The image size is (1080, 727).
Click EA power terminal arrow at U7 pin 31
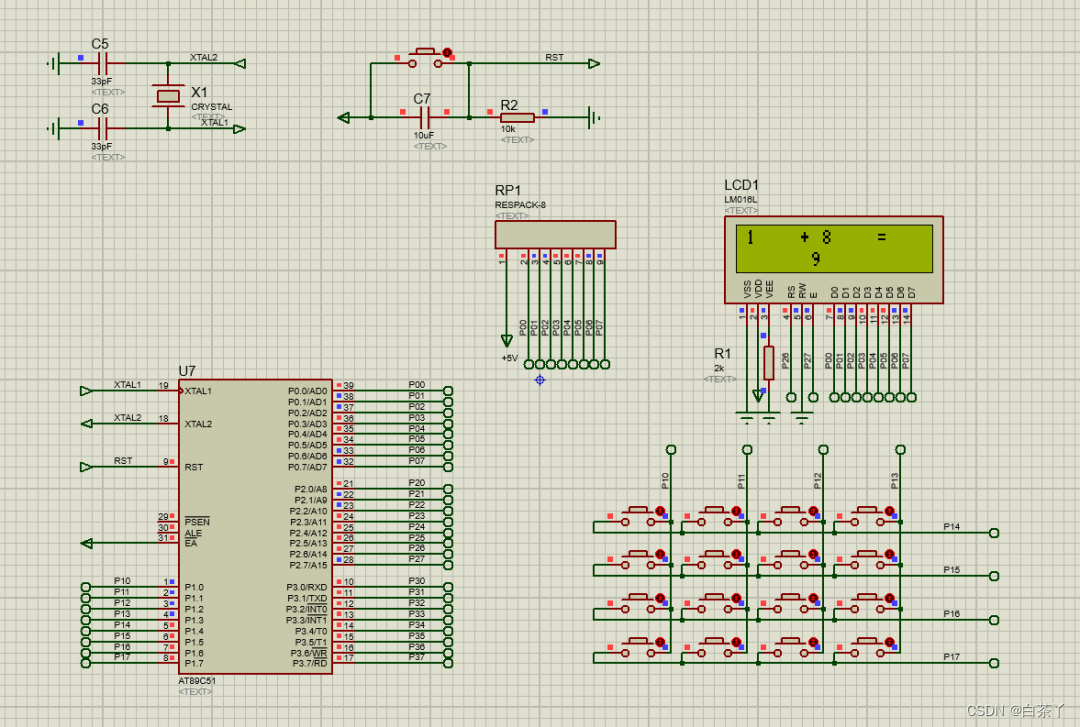click(87, 543)
